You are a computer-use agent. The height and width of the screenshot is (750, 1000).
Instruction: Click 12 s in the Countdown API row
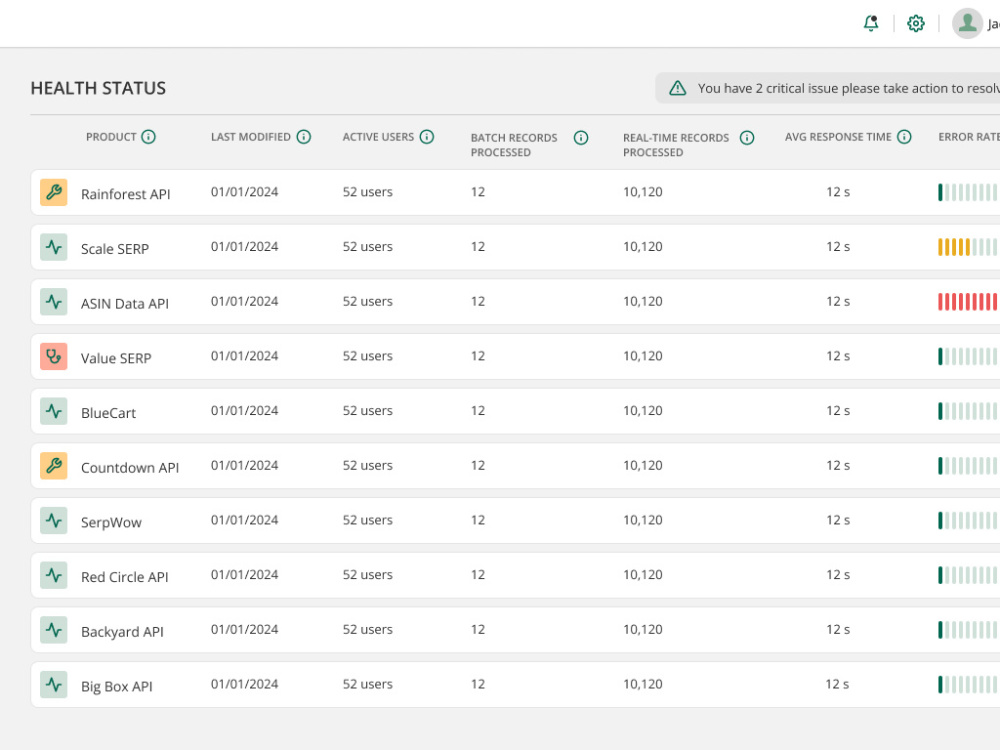838,466
